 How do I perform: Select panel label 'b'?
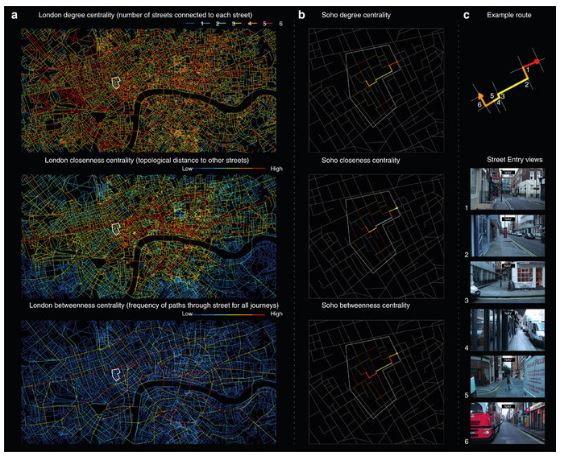tap(302, 15)
